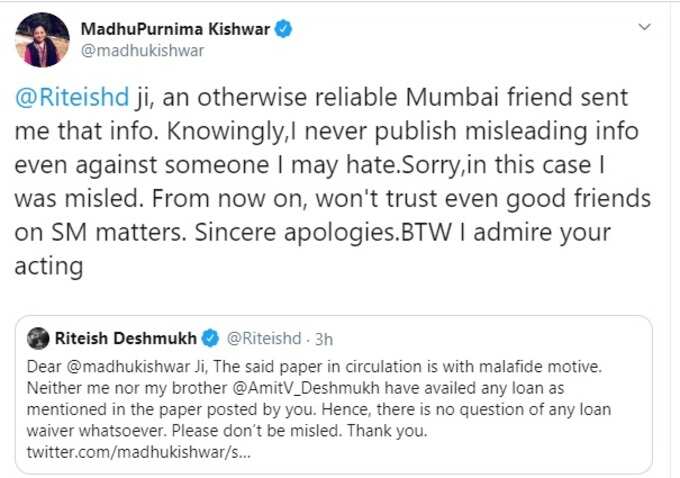This screenshot has width=680, height=478.
Task: Open the @AmitV_Deshmukh mention
Action: [x=306, y=388]
